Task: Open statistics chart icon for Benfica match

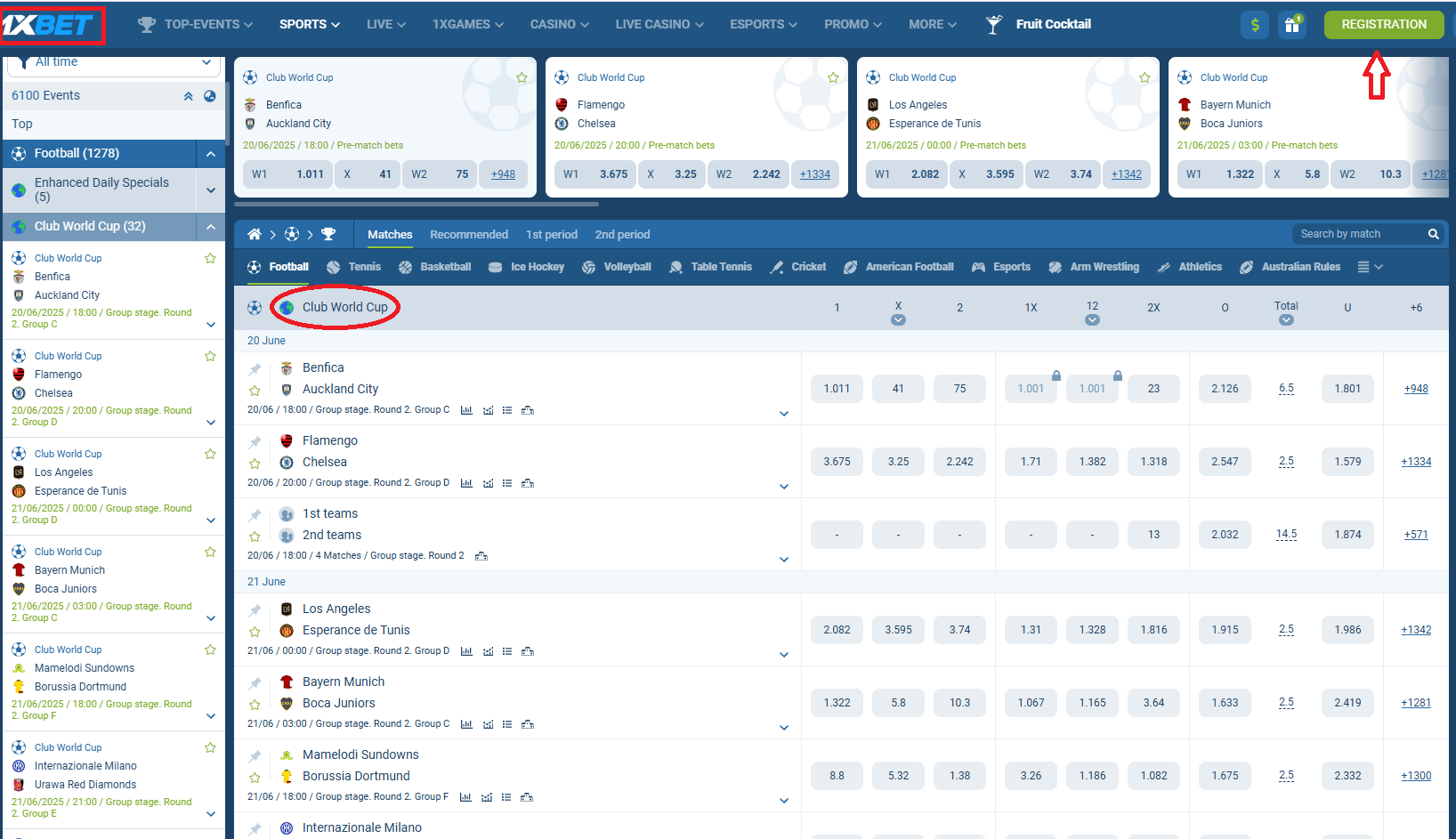Action: click(x=466, y=410)
